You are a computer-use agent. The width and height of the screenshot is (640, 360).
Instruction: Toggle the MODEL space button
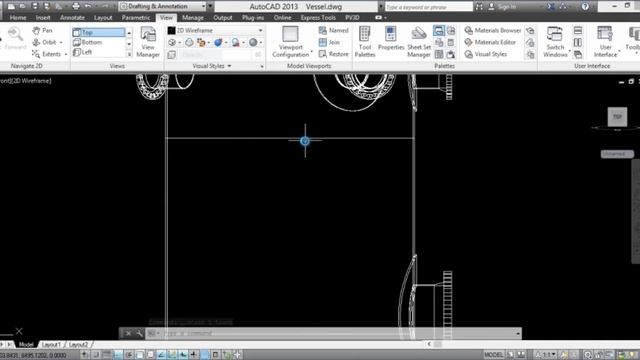(x=493, y=355)
